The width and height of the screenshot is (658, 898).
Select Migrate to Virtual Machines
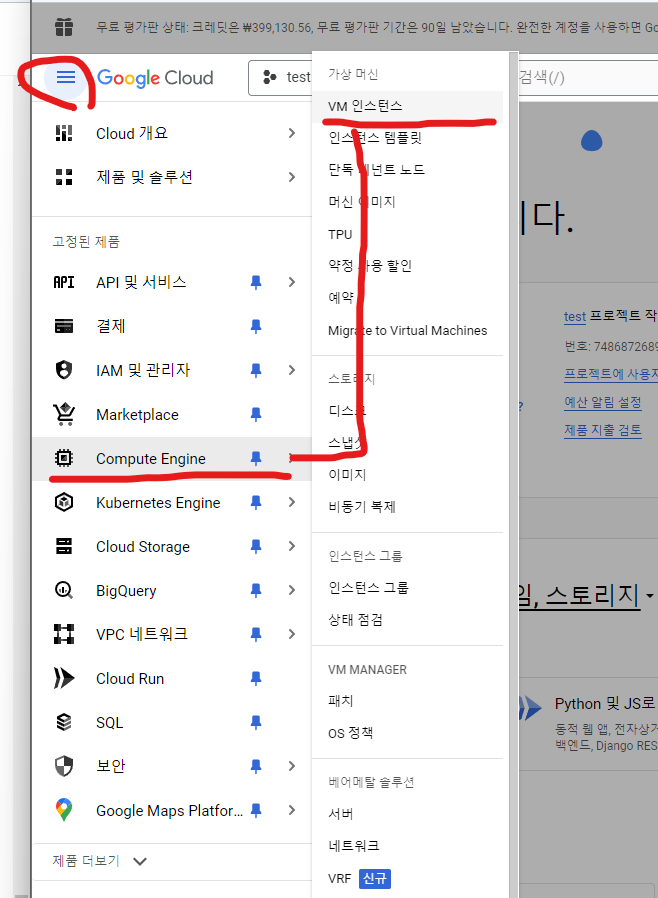point(408,330)
